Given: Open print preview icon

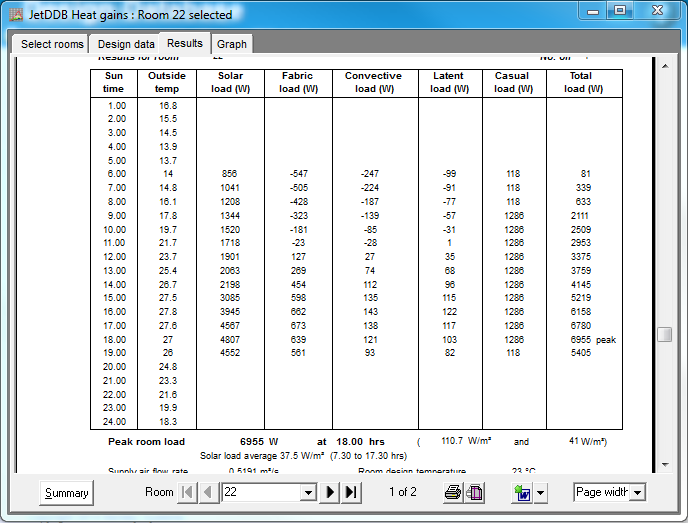Looking at the screenshot, I should tap(475, 492).
